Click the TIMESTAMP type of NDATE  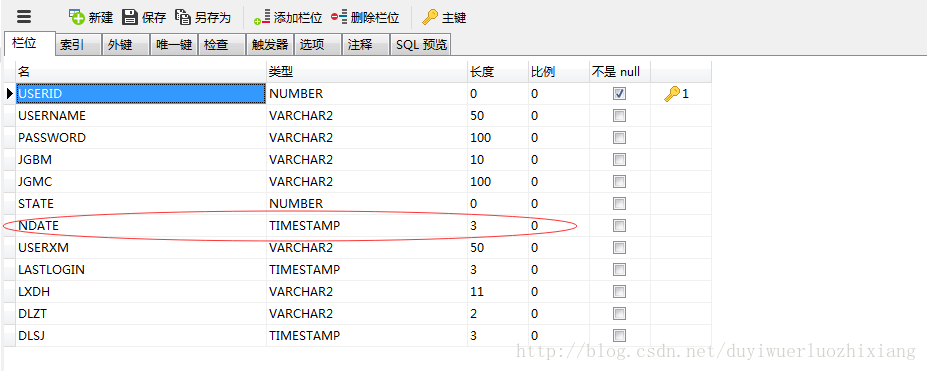[x=367, y=226]
